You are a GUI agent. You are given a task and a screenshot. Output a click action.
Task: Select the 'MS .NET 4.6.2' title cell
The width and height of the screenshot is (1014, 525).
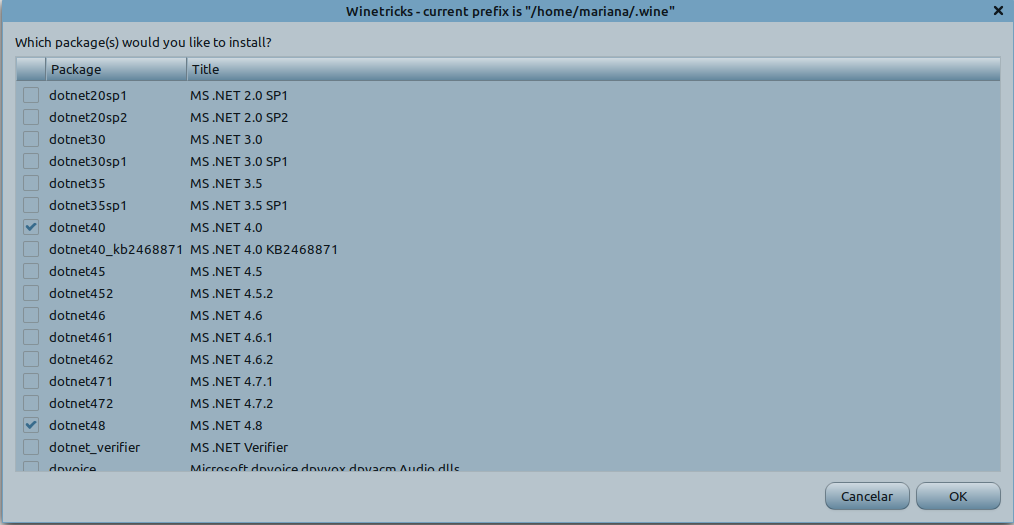(232, 359)
